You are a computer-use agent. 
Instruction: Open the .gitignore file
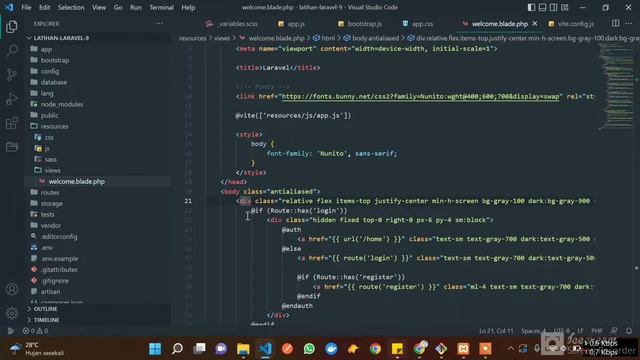[55, 280]
